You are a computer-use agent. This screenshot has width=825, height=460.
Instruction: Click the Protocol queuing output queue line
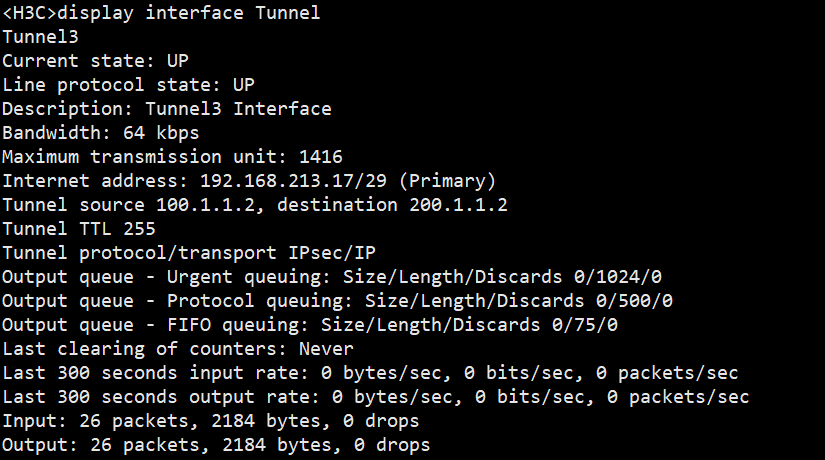tap(337, 301)
